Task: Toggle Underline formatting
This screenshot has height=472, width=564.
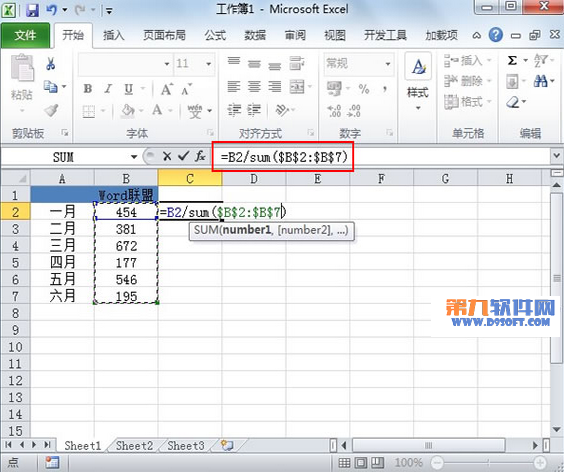Action: (128, 89)
